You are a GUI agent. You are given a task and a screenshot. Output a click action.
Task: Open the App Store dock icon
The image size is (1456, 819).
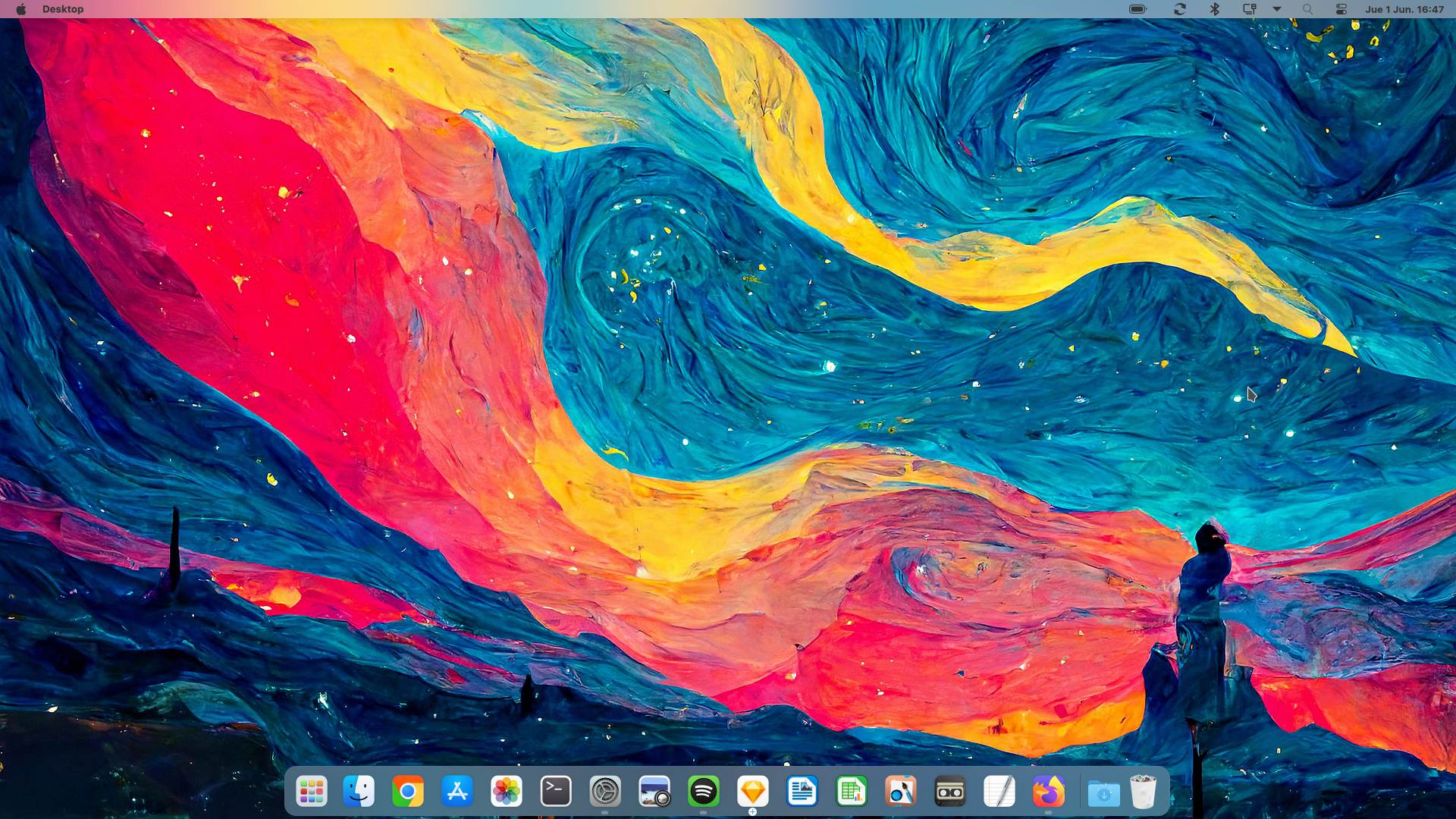[x=457, y=792]
